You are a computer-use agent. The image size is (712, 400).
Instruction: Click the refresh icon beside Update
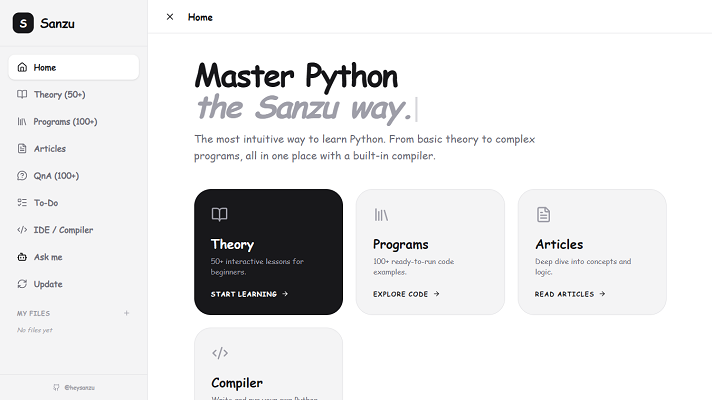(22, 284)
